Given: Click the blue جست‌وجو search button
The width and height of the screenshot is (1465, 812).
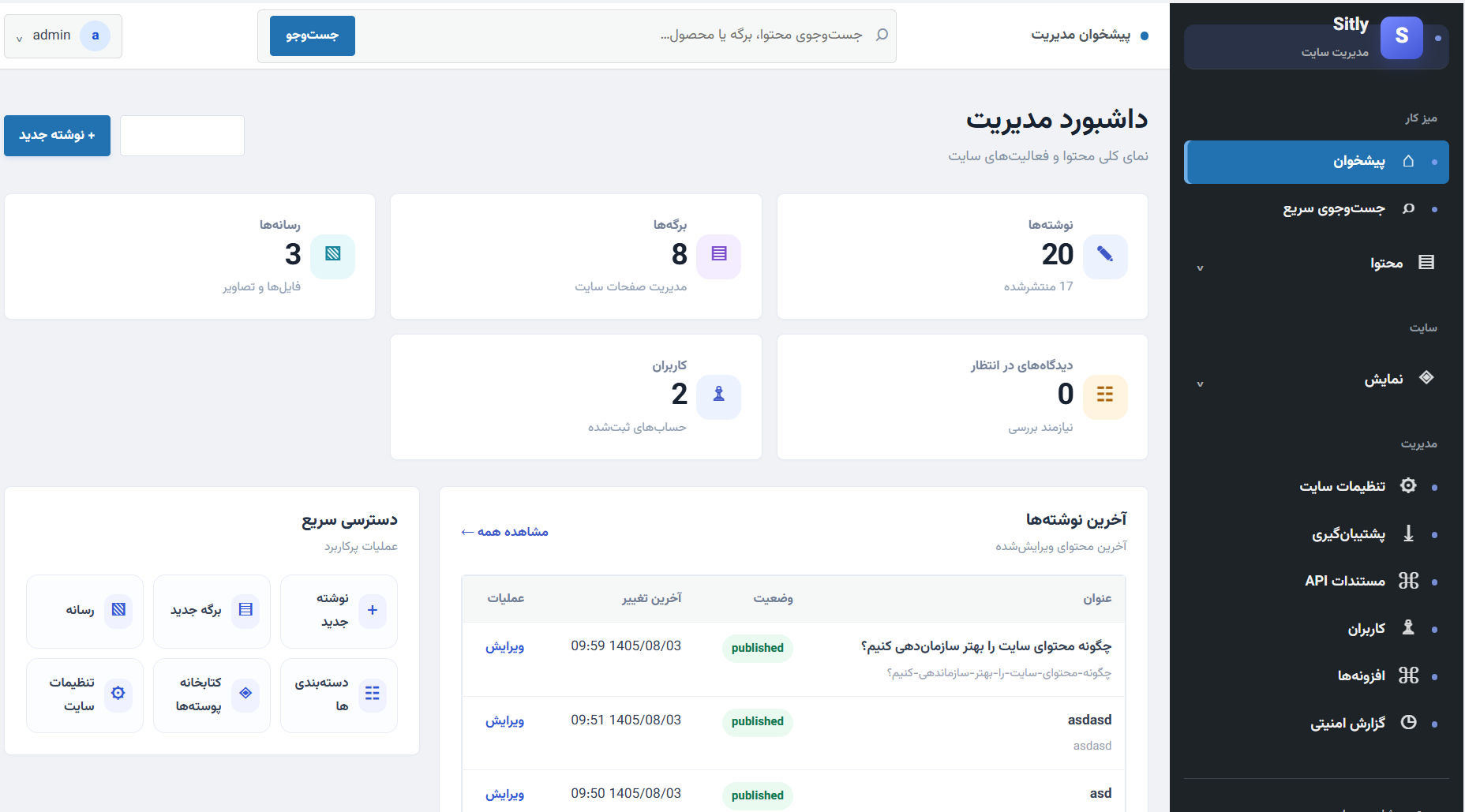Looking at the screenshot, I should pos(313,36).
